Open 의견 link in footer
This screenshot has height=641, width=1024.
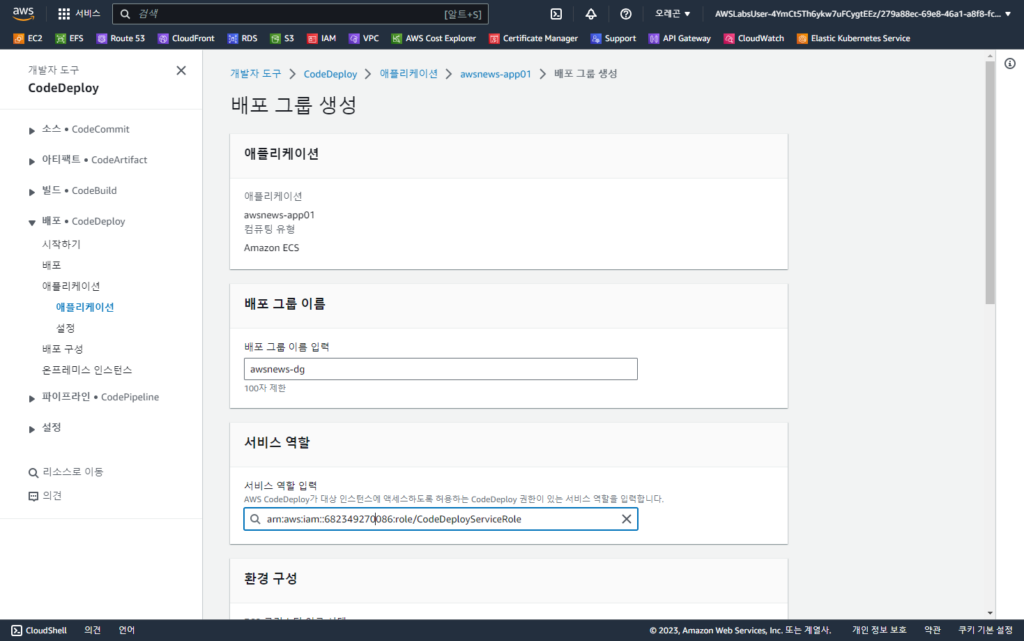click(x=93, y=631)
